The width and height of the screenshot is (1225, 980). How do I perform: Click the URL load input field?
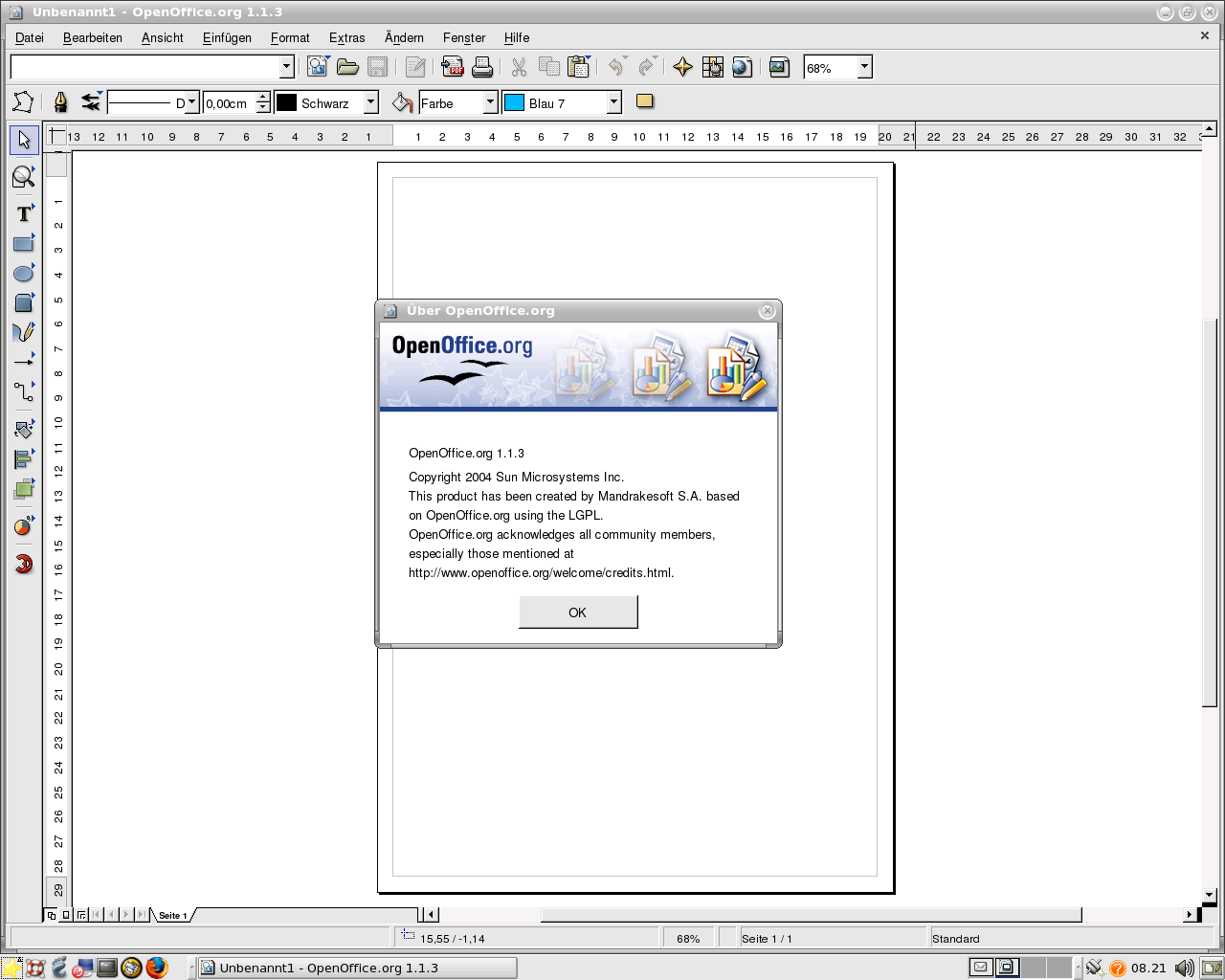pos(145,67)
